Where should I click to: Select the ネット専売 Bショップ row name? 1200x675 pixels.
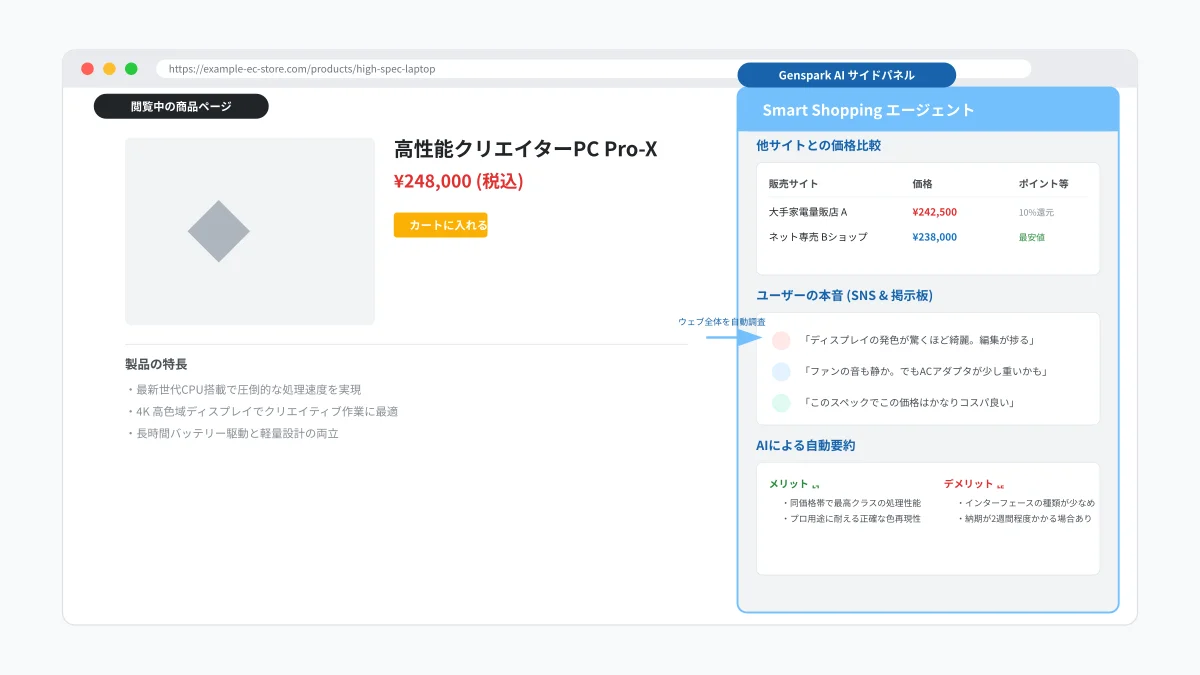pyautogui.click(x=818, y=237)
